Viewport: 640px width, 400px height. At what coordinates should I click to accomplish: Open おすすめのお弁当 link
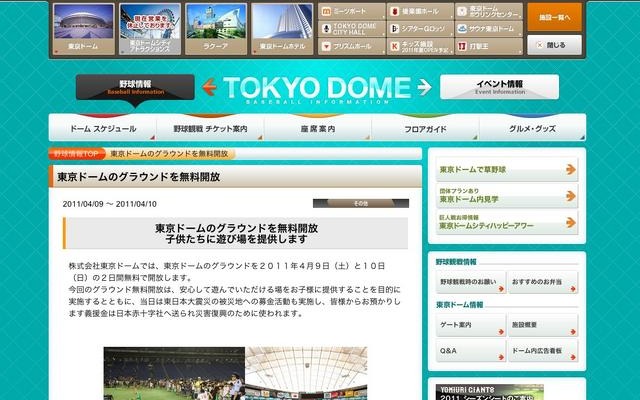543,282
